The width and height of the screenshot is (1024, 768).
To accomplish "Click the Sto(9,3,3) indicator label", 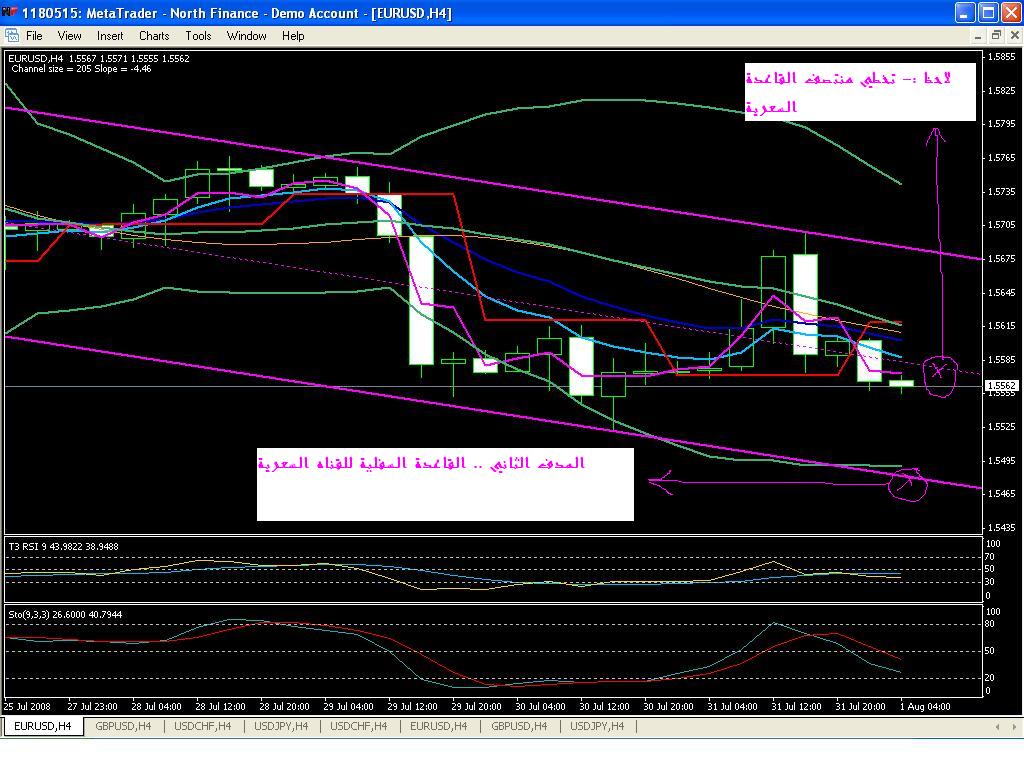I will [65, 615].
